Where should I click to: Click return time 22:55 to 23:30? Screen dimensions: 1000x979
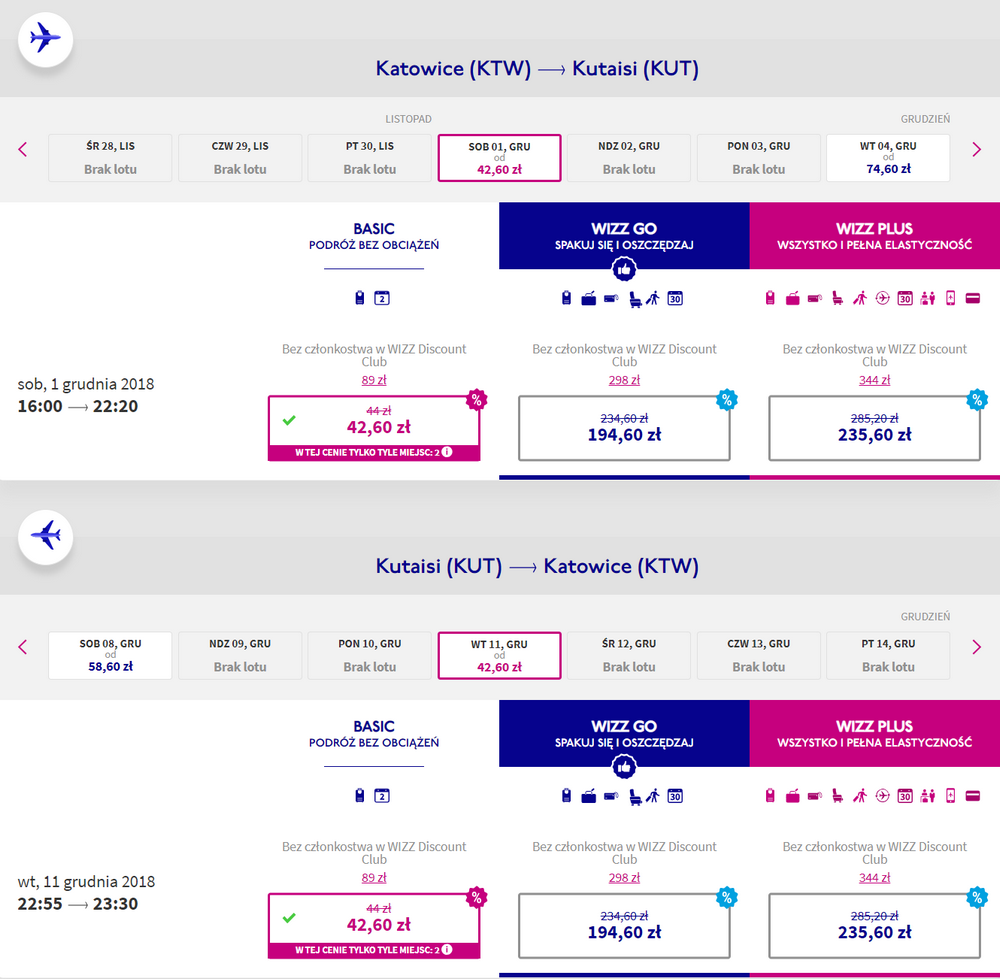[x=77, y=904]
